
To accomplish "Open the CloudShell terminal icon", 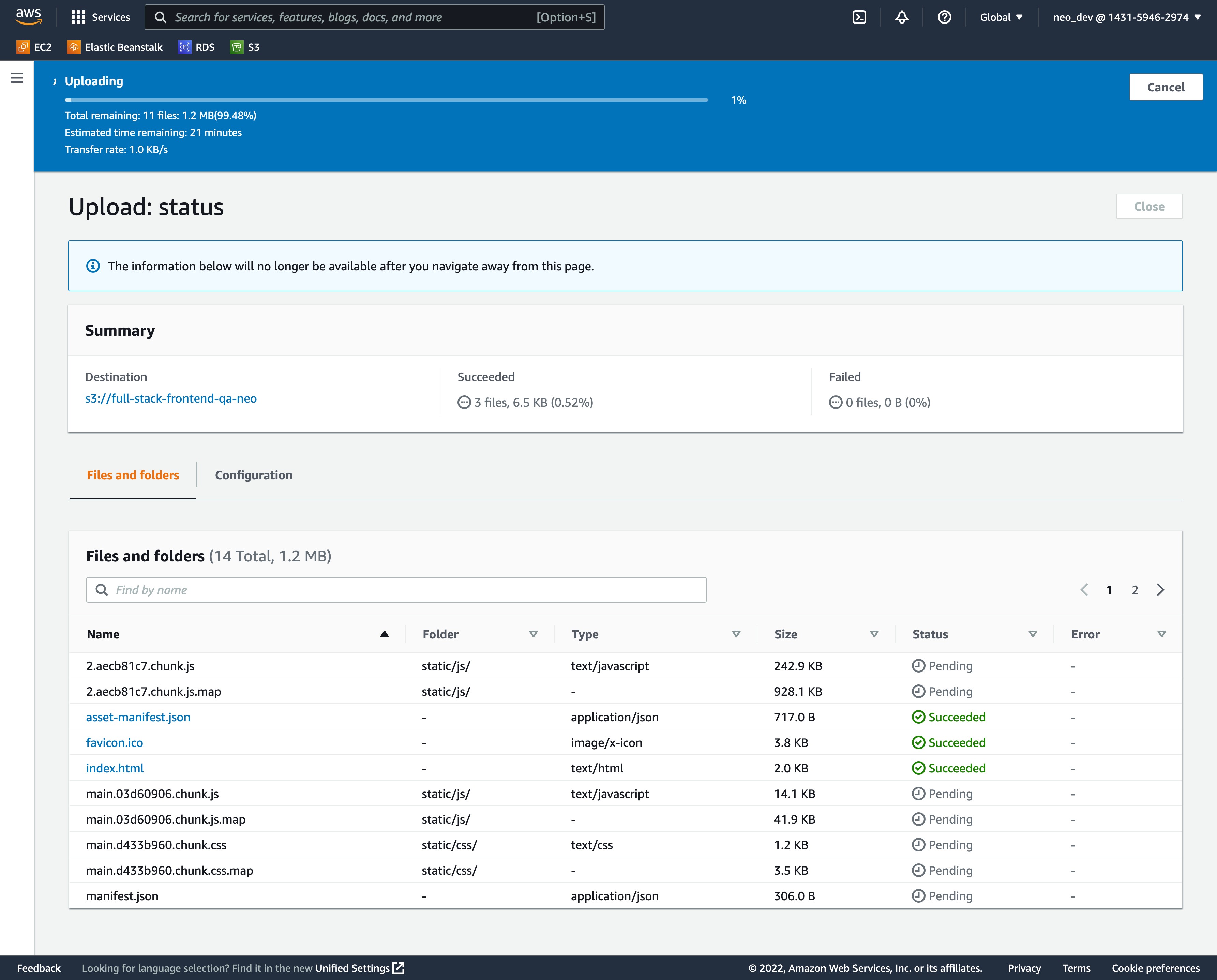I will (859, 17).
